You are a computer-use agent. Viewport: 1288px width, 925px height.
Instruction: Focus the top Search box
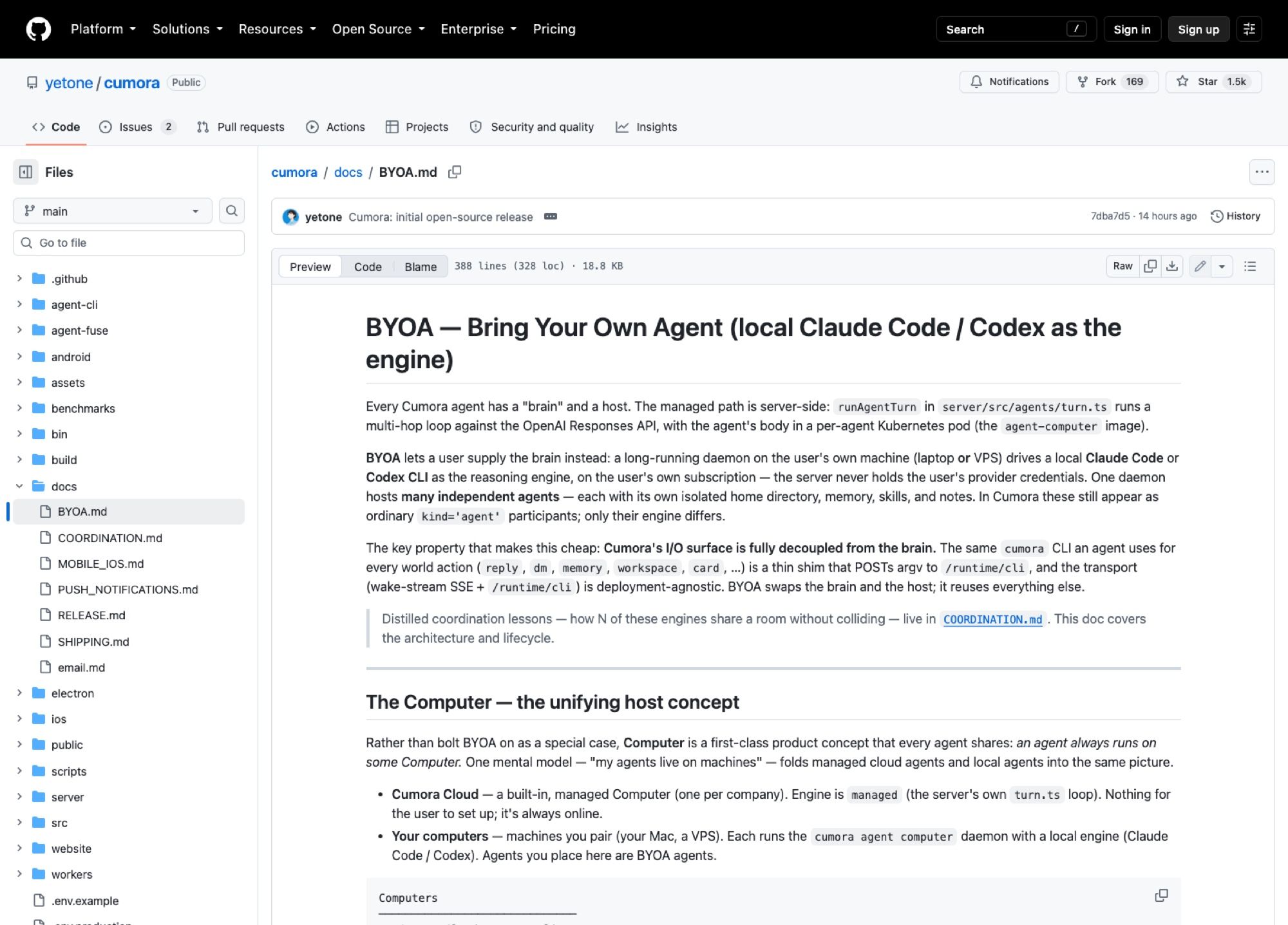pos(1016,29)
